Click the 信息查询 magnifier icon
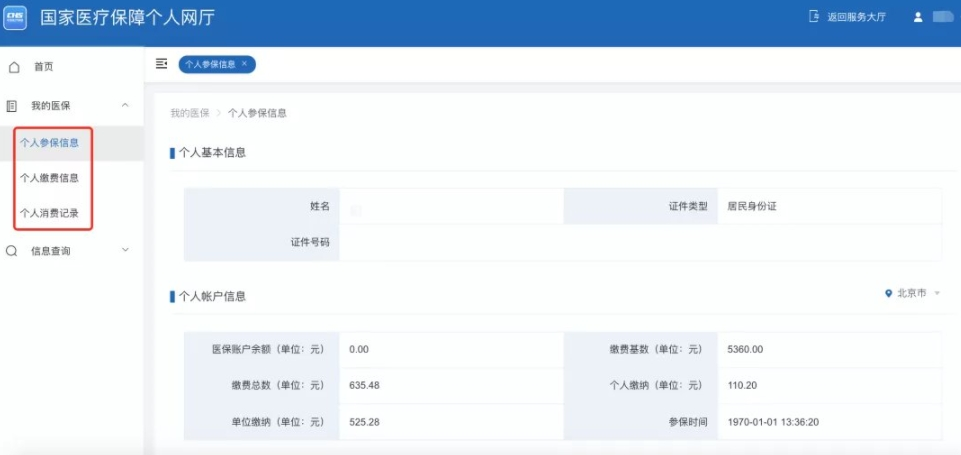The height and width of the screenshot is (455, 961). 11,251
